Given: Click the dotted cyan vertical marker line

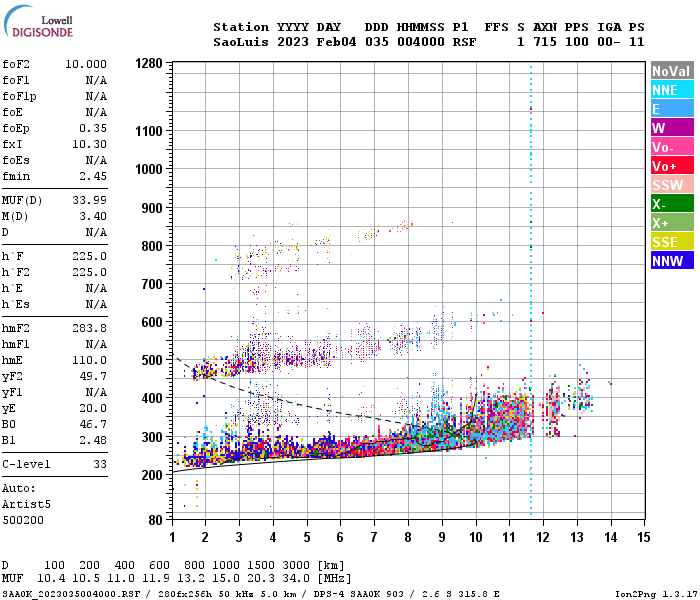Looking at the screenshot, I should (531, 290).
